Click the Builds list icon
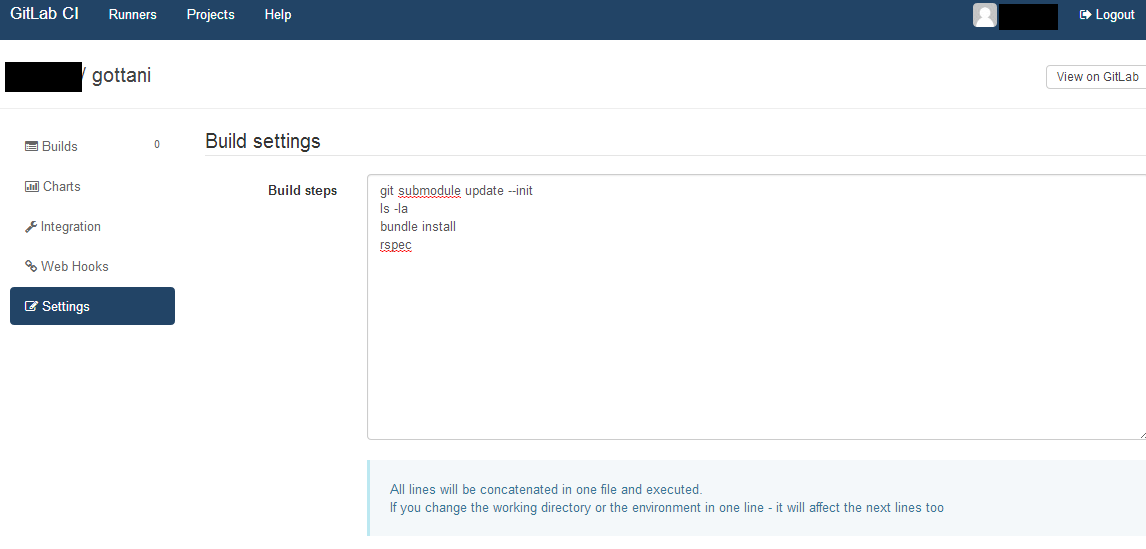1146x549 pixels. point(31,146)
